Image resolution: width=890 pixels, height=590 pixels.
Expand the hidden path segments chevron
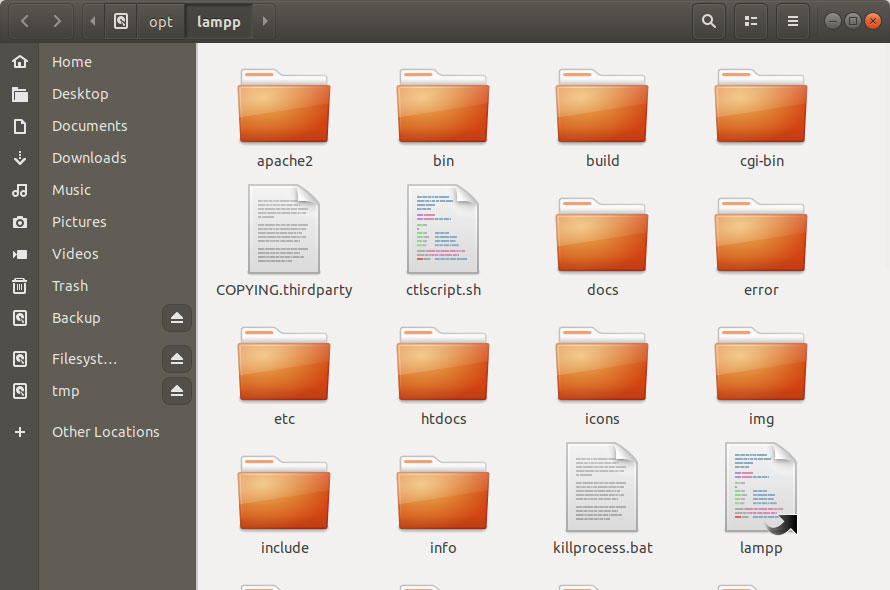tap(92, 20)
